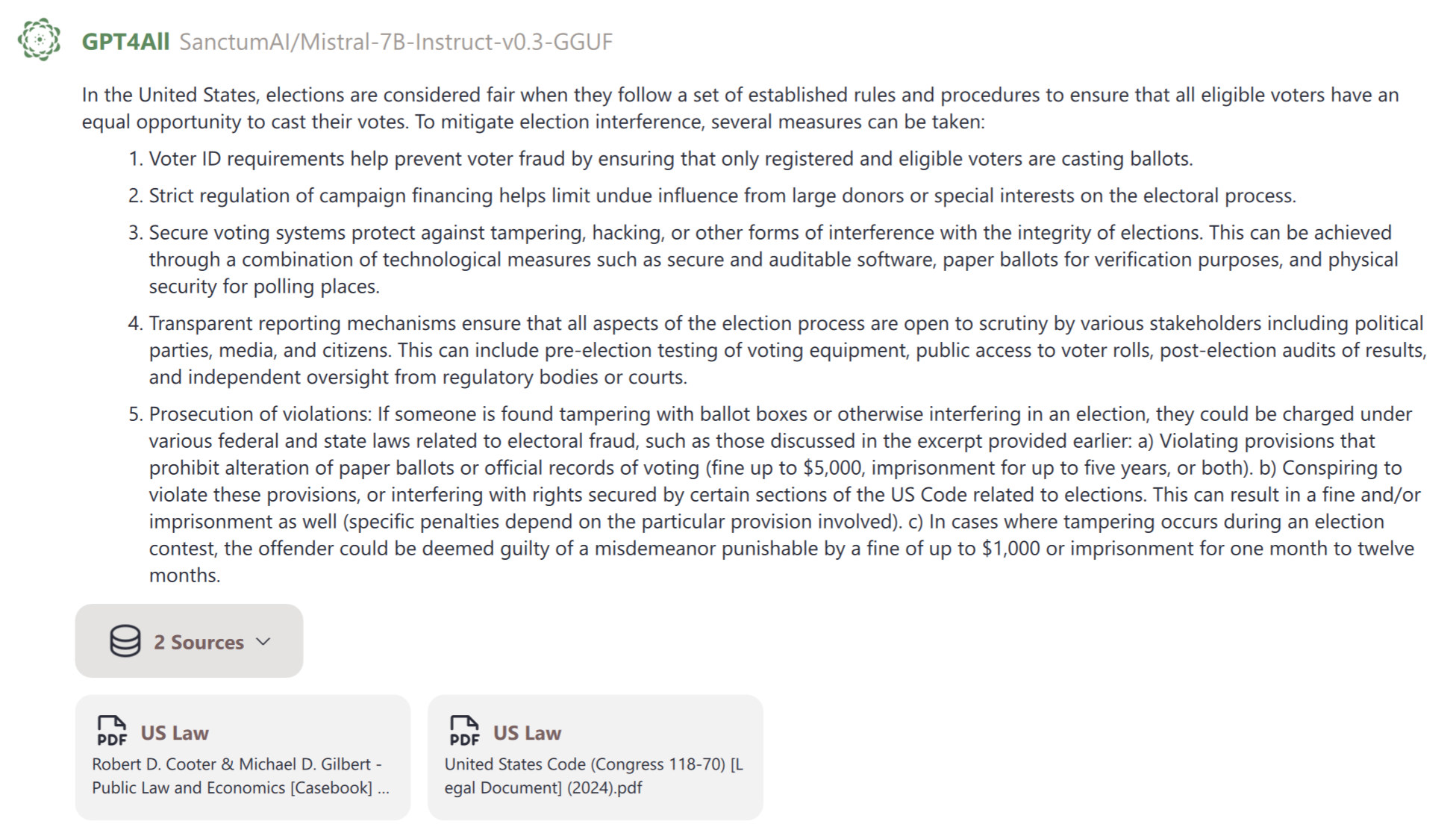Click the Voter ID requirements list item
The height and width of the screenshot is (833, 1456).
coord(670,159)
